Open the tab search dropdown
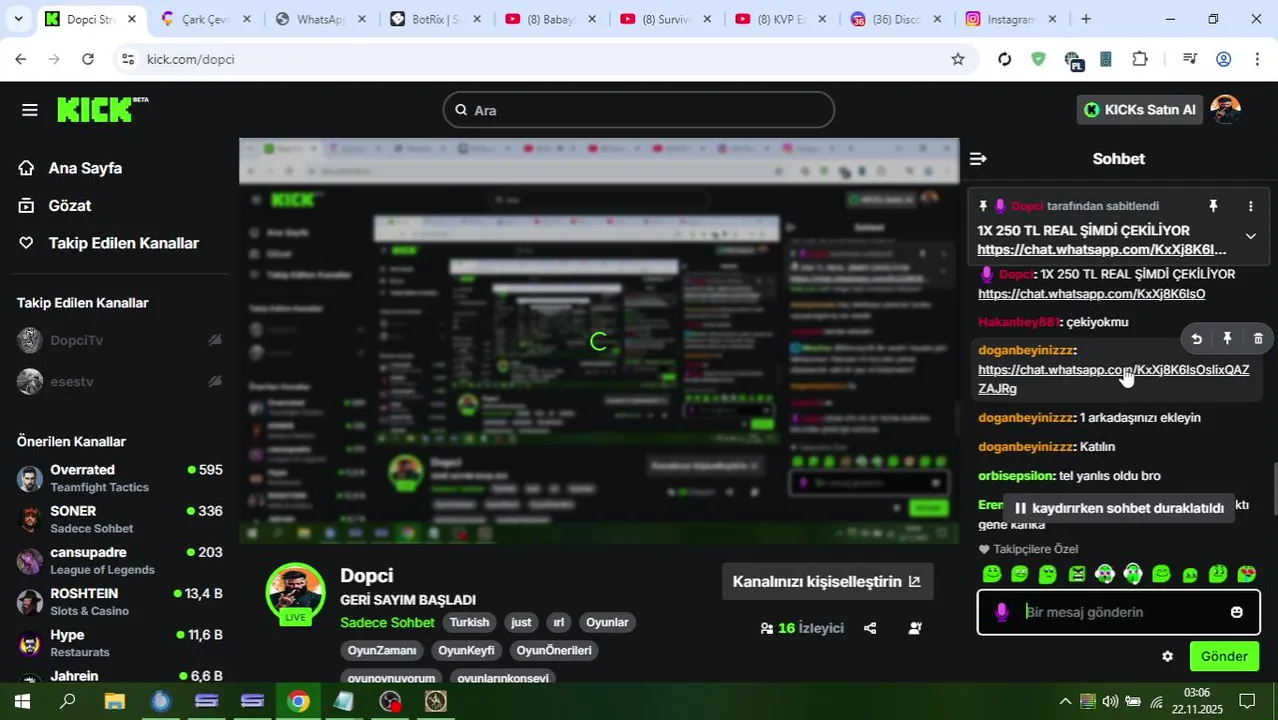The width and height of the screenshot is (1278, 720). coord(18,19)
